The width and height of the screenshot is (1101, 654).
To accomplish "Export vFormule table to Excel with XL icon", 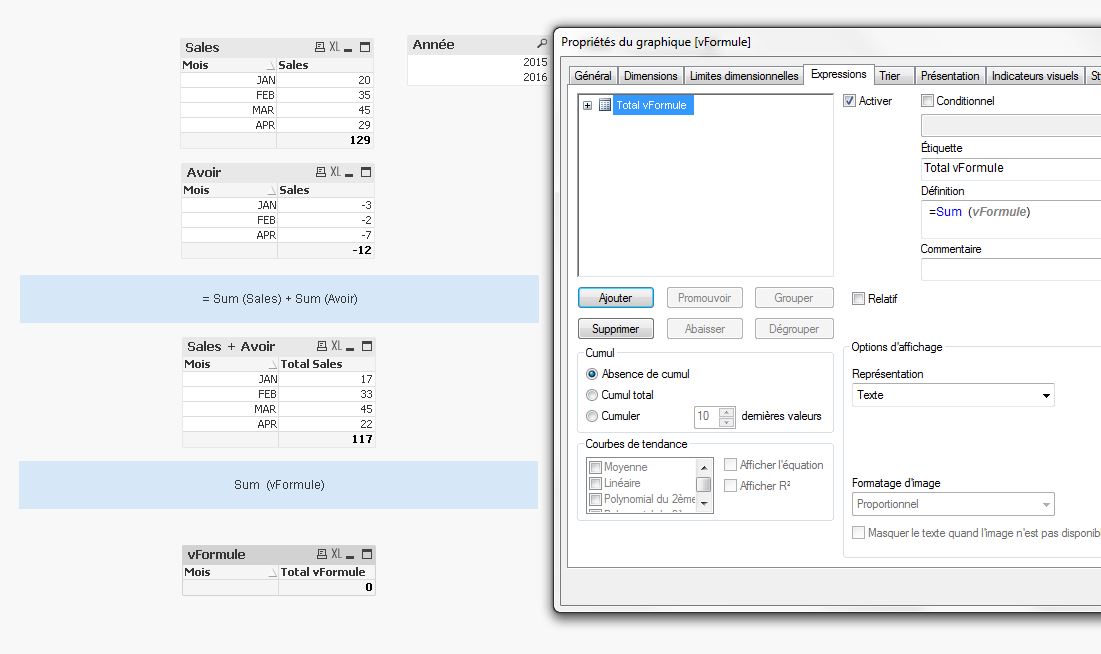I will (337, 554).
